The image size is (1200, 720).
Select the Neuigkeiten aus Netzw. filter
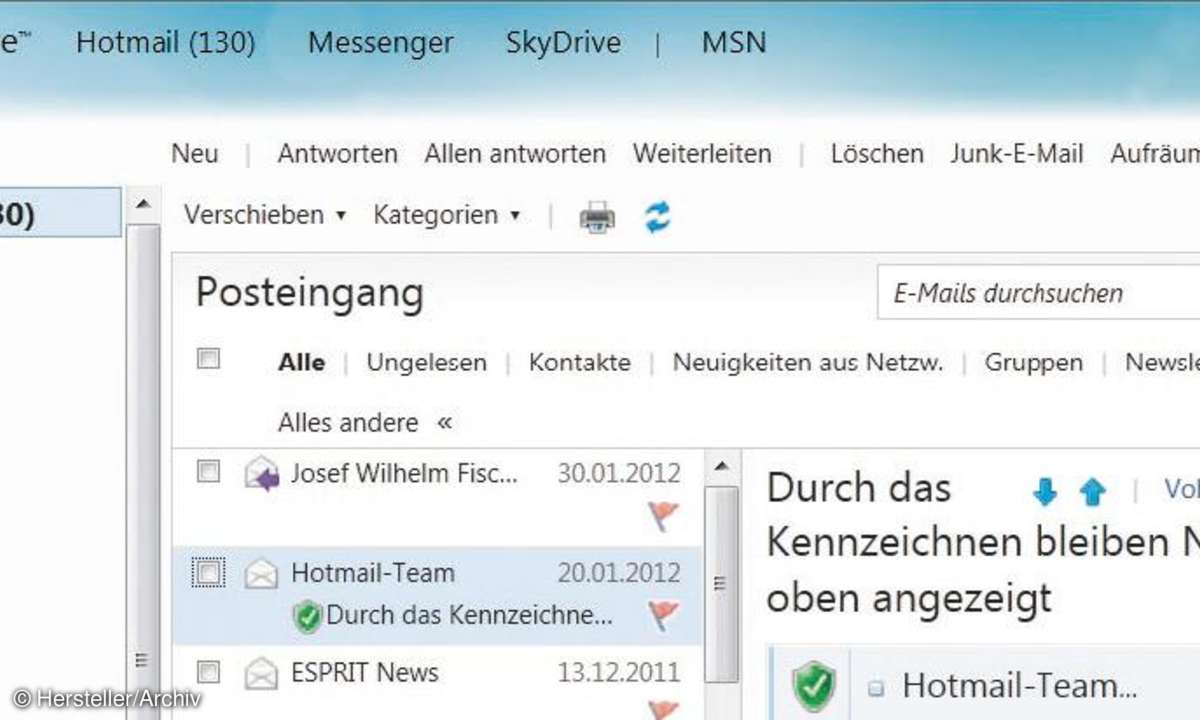coord(808,363)
